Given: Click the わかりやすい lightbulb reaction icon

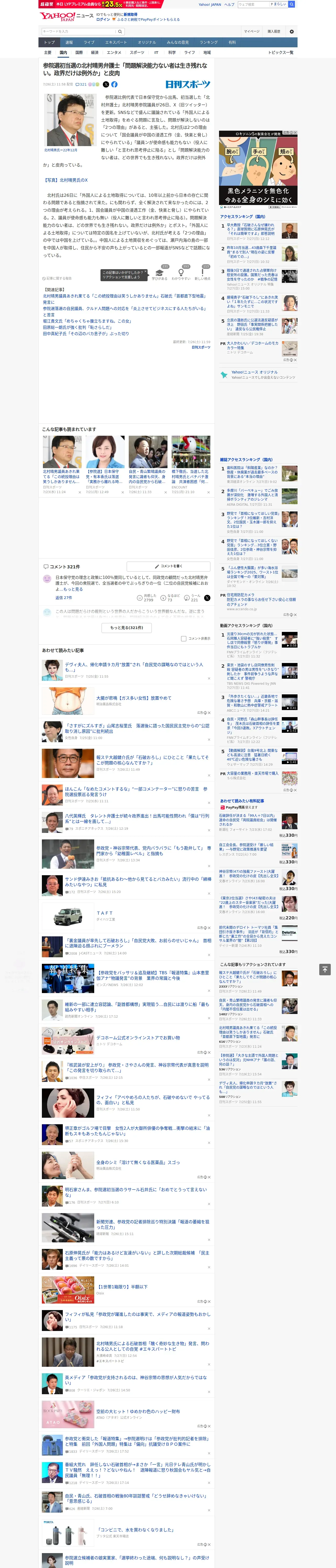Looking at the screenshot, I should tap(181, 273).
